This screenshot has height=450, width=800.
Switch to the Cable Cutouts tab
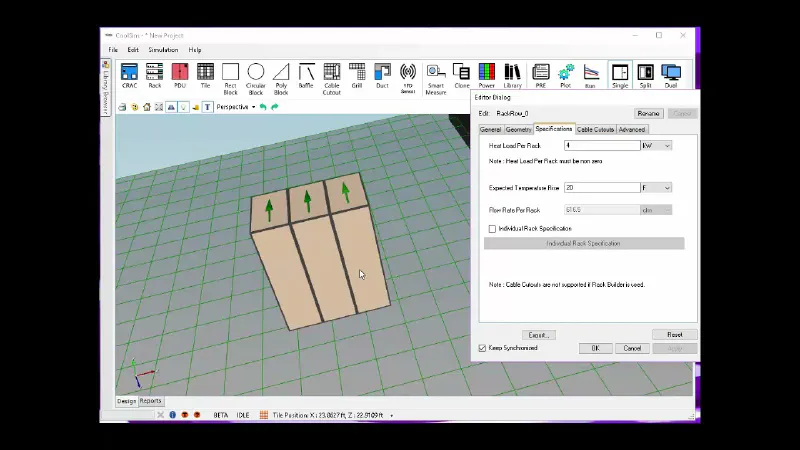coord(595,130)
